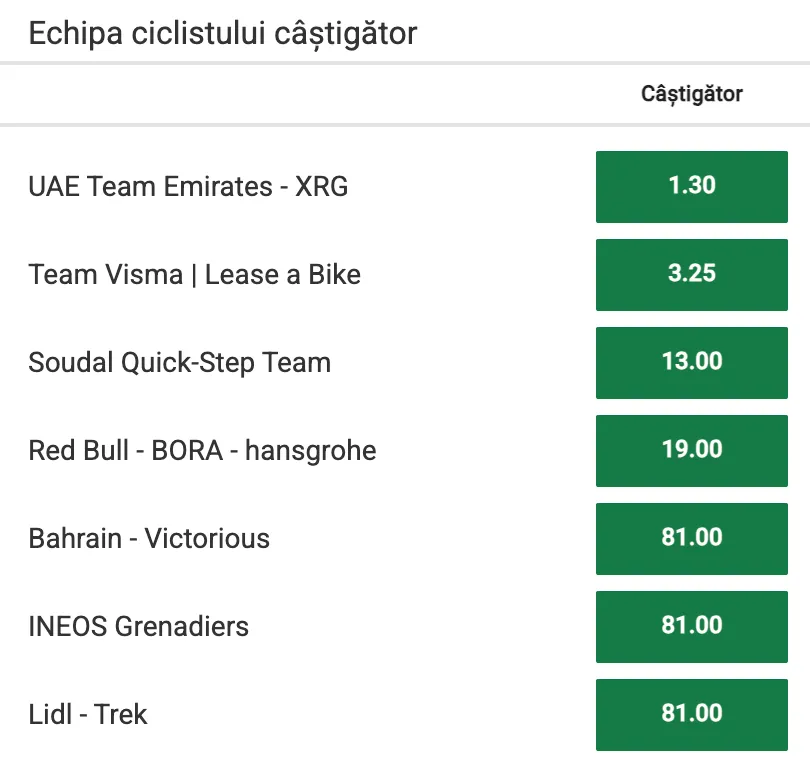The image size is (810, 764).
Task: Choose the 13.00 odds for Soudal Quick-Step
Action: (692, 363)
